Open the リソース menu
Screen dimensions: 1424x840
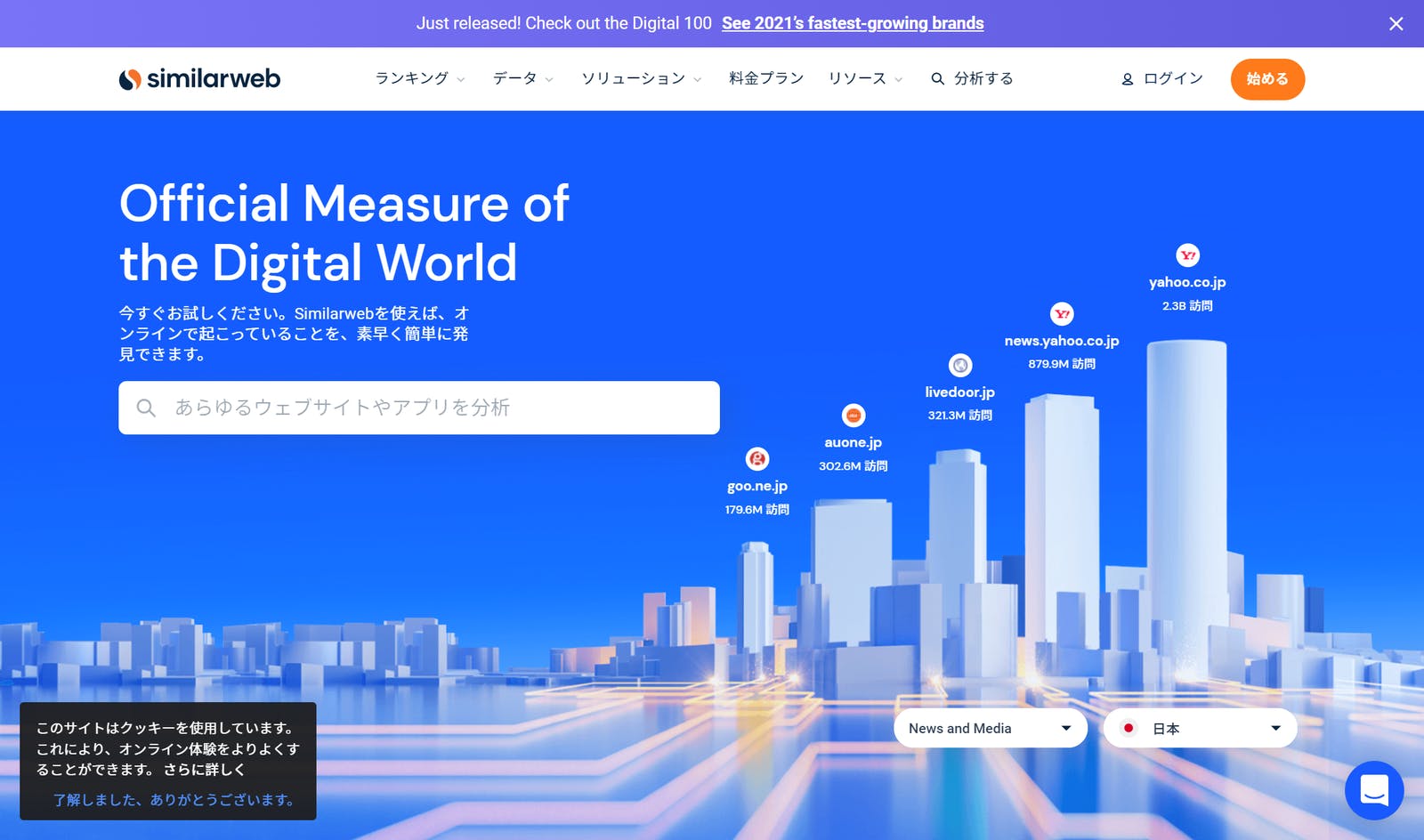click(x=857, y=78)
